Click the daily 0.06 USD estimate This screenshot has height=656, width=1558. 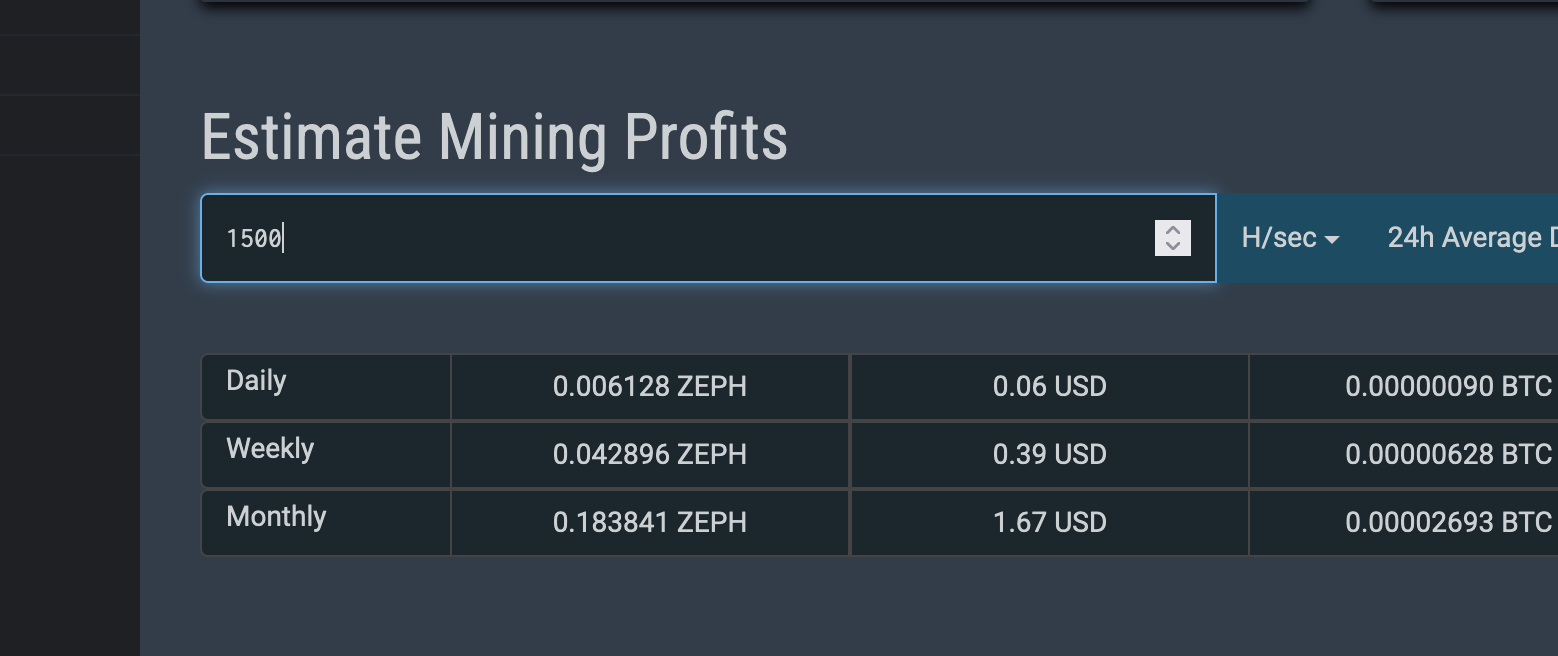(x=1050, y=387)
